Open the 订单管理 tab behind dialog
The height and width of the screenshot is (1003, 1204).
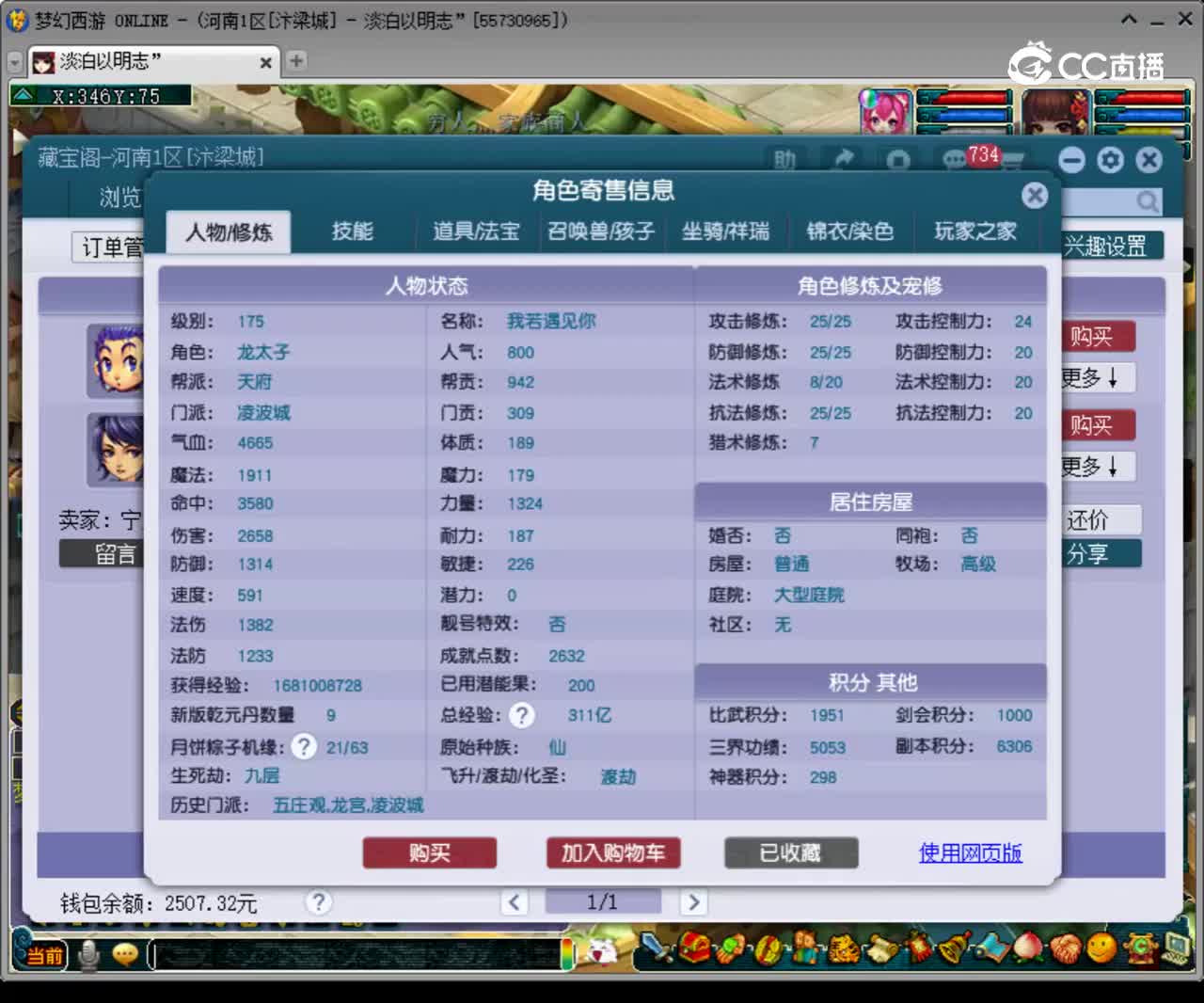point(109,247)
